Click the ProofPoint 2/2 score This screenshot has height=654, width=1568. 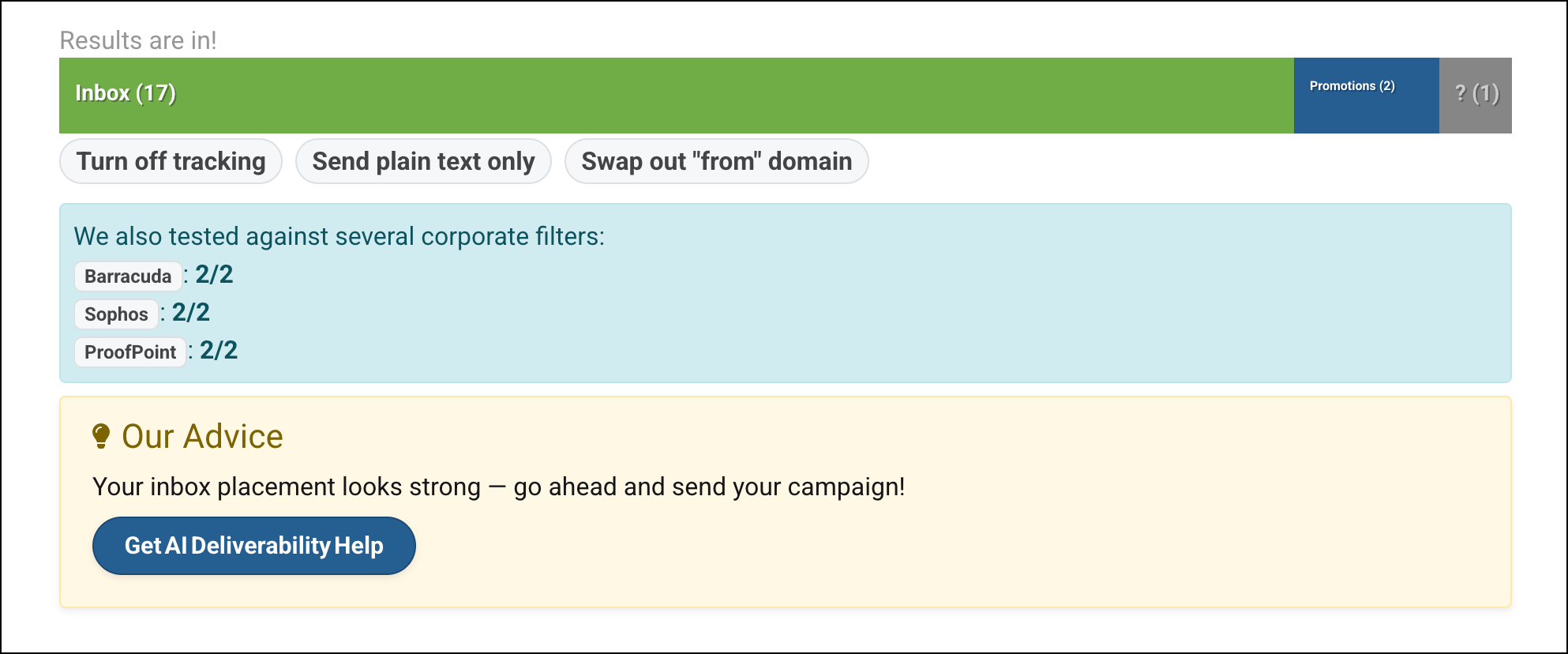pos(219,351)
